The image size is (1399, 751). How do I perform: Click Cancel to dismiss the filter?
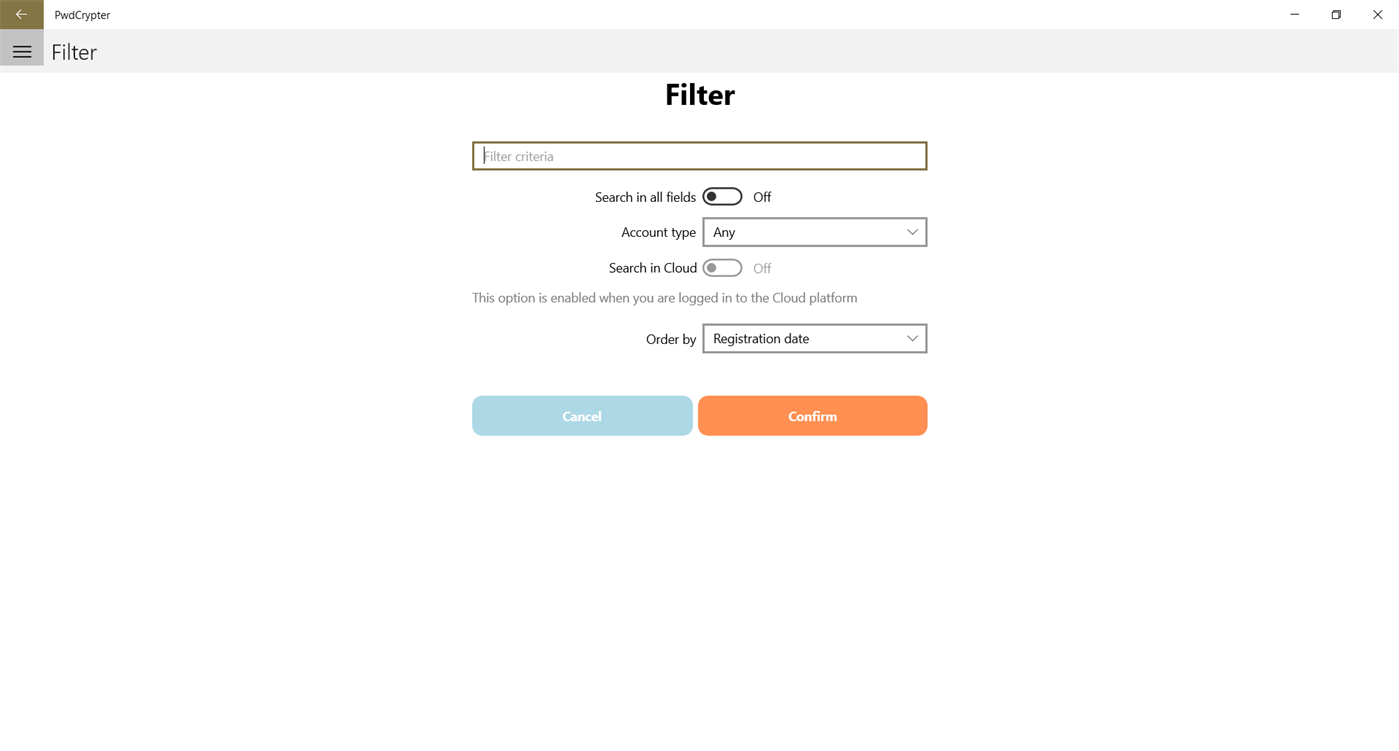[582, 415]
